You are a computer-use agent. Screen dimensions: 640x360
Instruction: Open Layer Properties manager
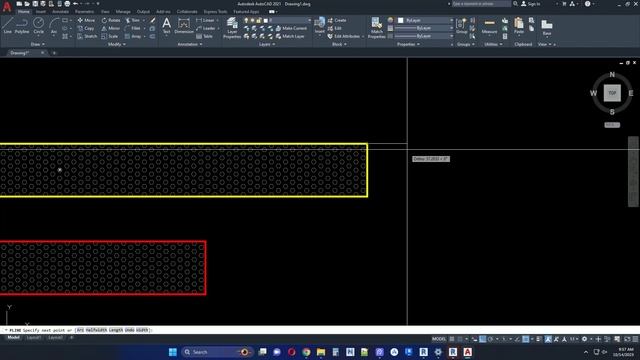tap(232, 28)
